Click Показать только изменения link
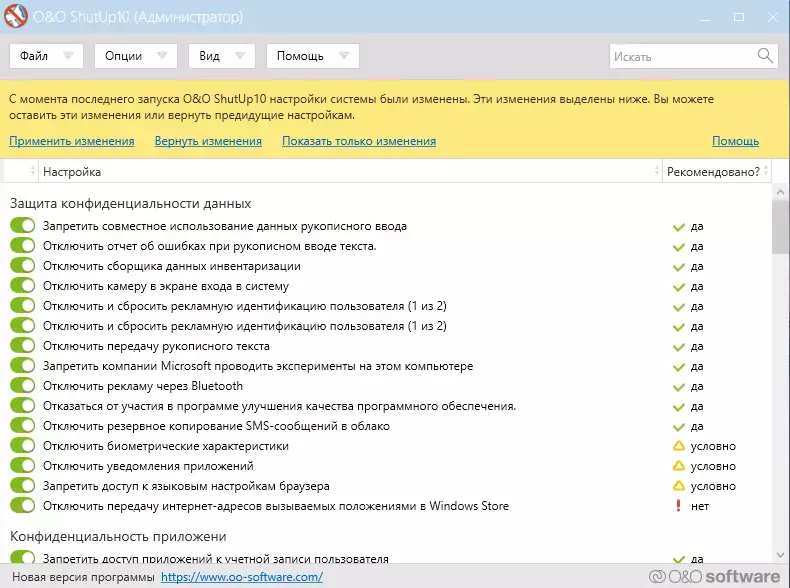This screenshot has width=790, height=588. 359,141
